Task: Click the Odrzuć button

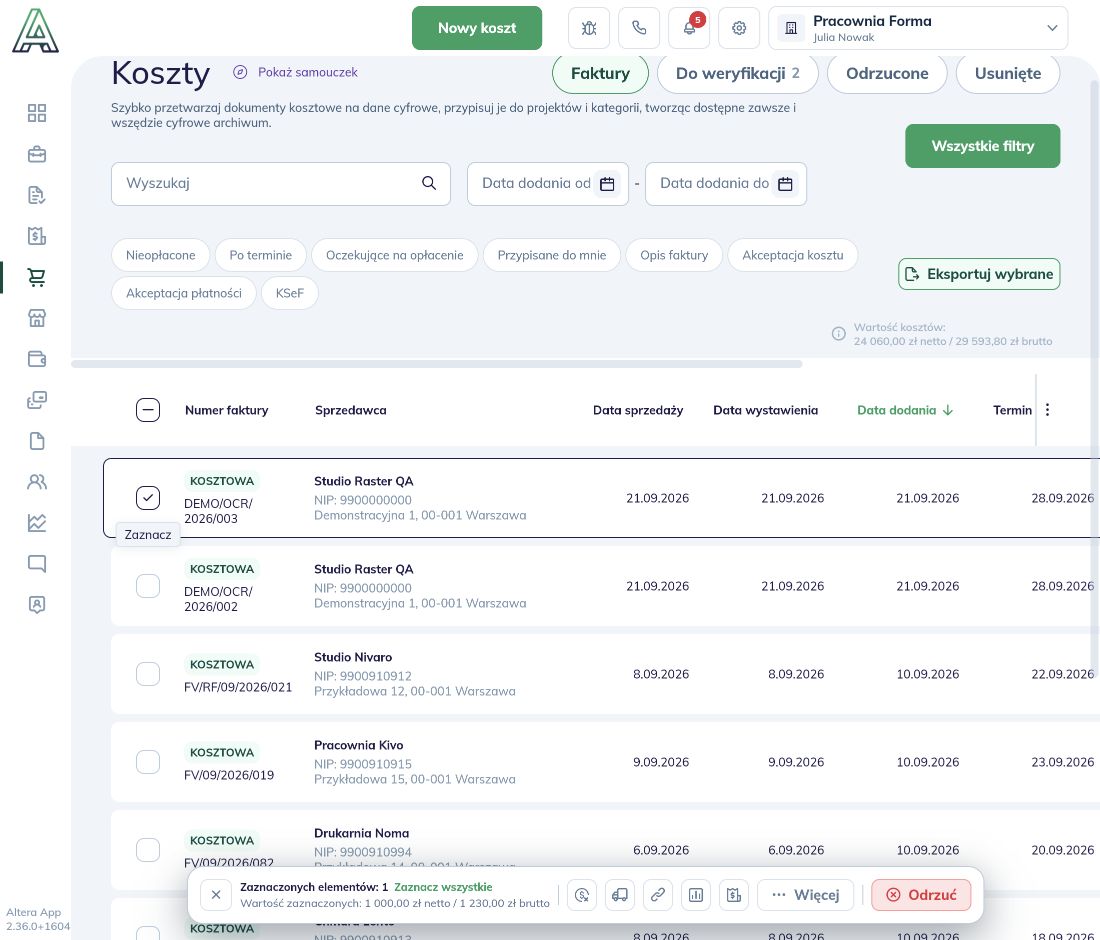Action: click(x=921, y=895)
